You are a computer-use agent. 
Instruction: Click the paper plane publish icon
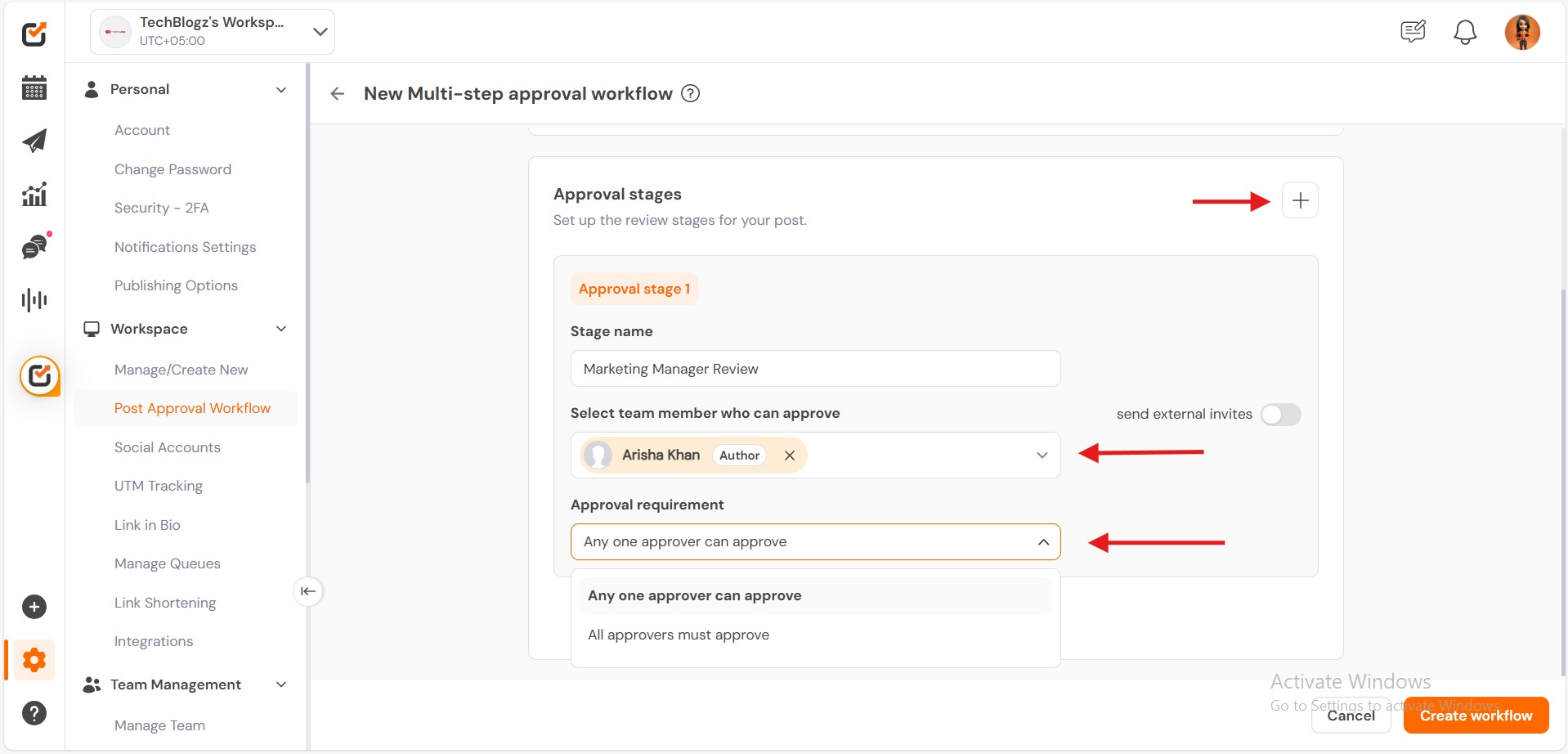(x=34, y=141)
